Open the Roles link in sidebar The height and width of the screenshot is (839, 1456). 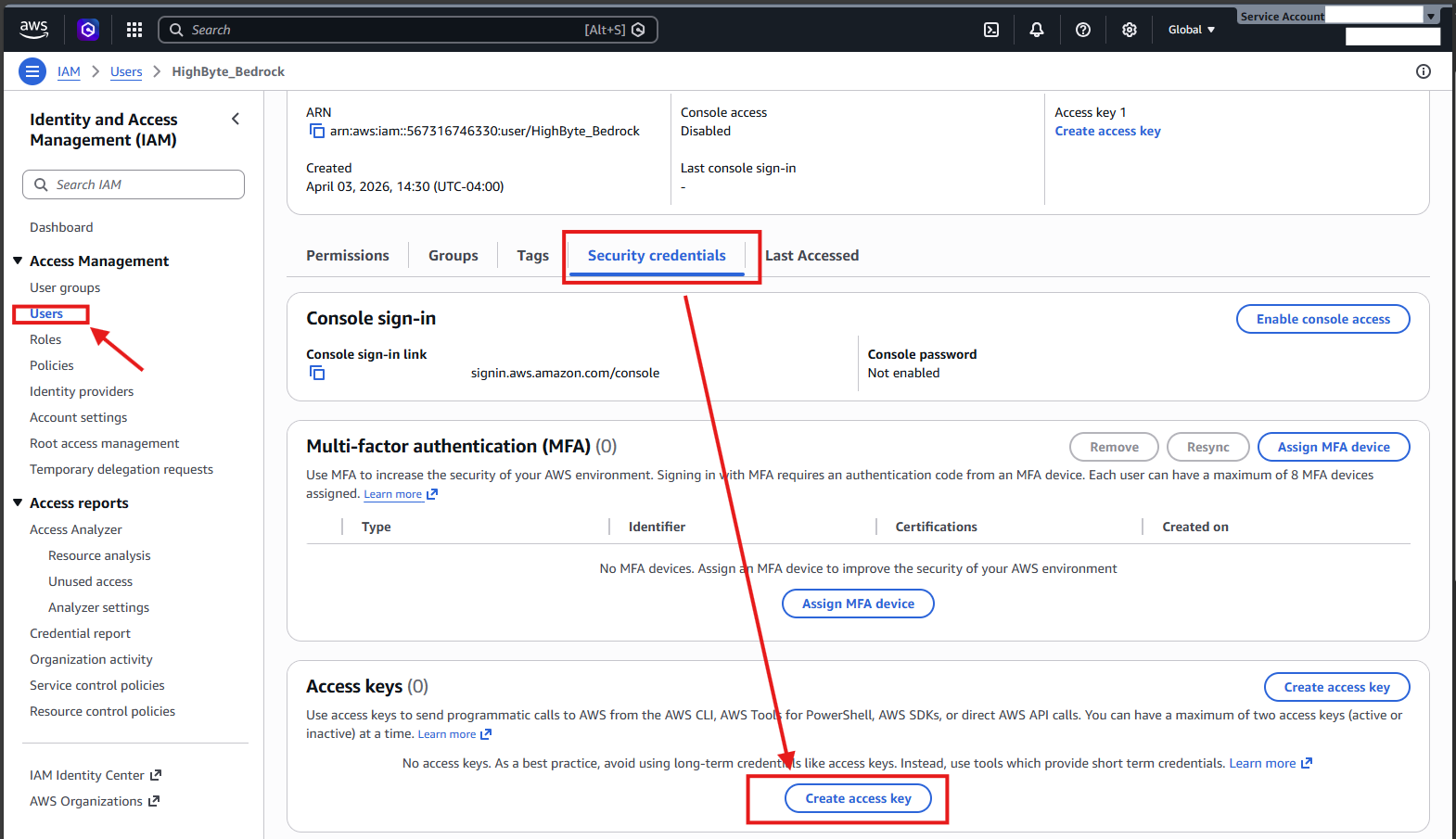[45, 340]
